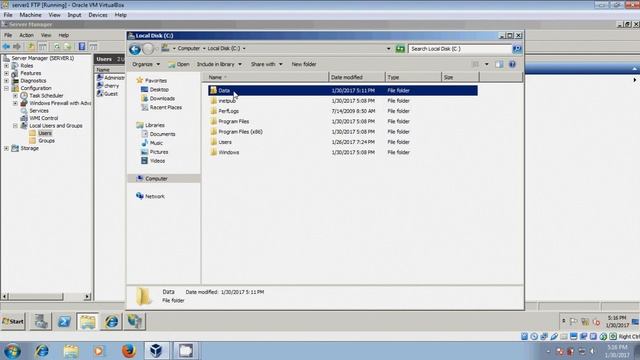Screen dimensions: 640x360
Task: Open Desktop in Favorites
Action: (159, 89)
